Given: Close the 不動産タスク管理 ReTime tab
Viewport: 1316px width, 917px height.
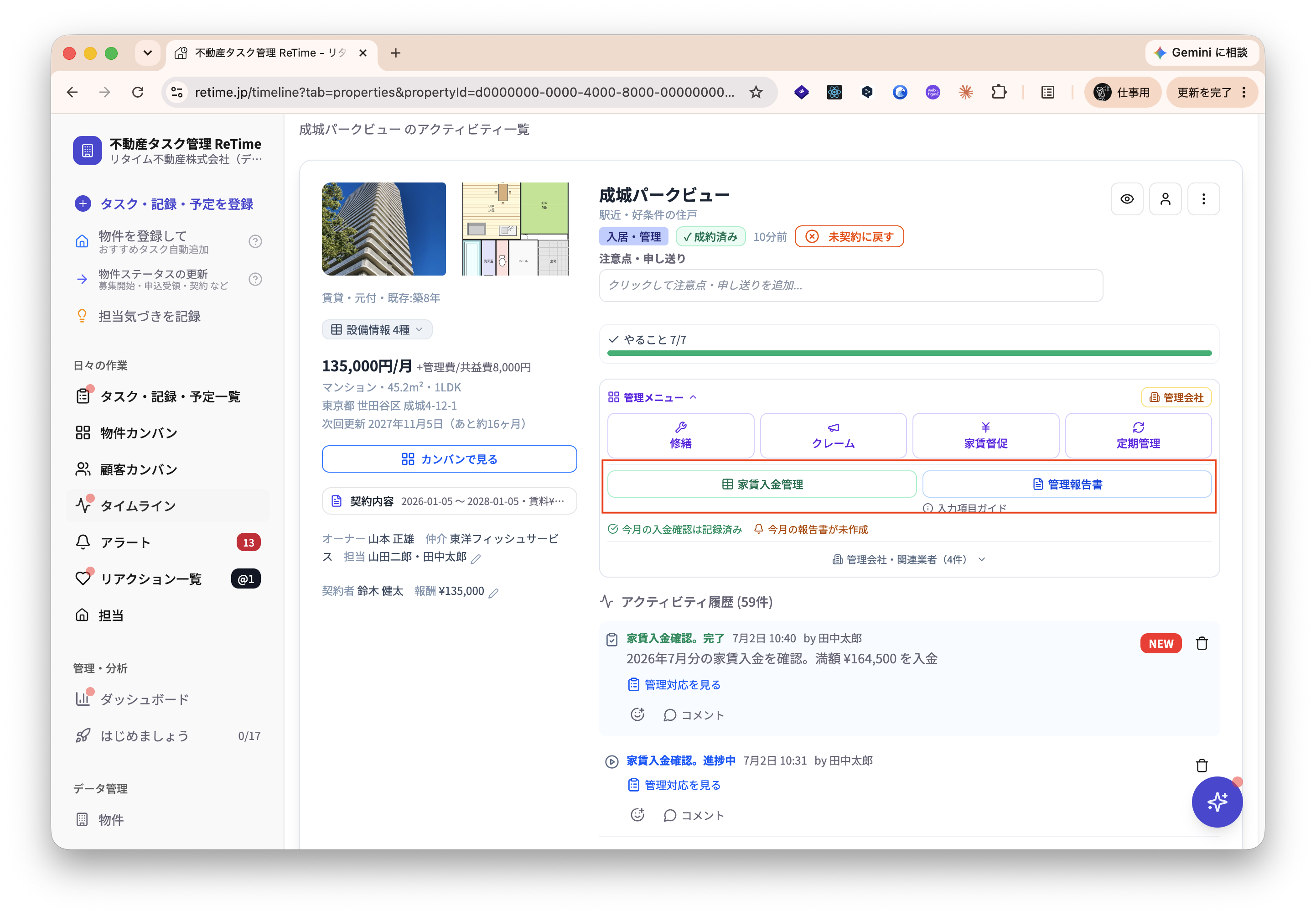Looking at the screenshot, I should (363, 53).
